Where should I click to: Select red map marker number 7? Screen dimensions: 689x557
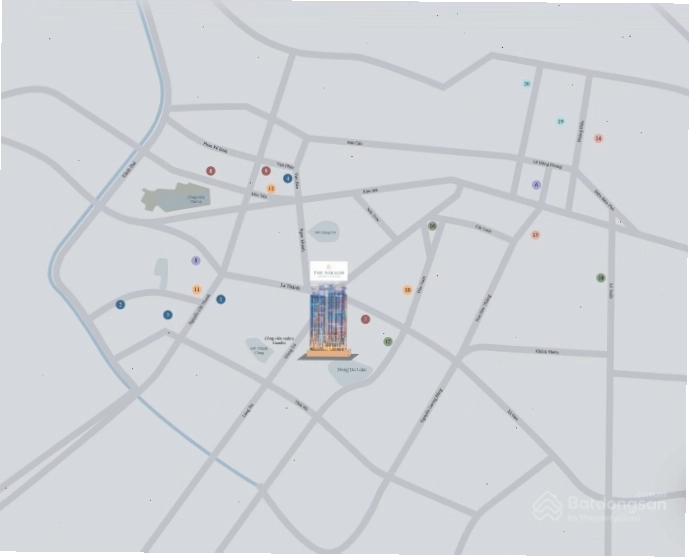365,319
